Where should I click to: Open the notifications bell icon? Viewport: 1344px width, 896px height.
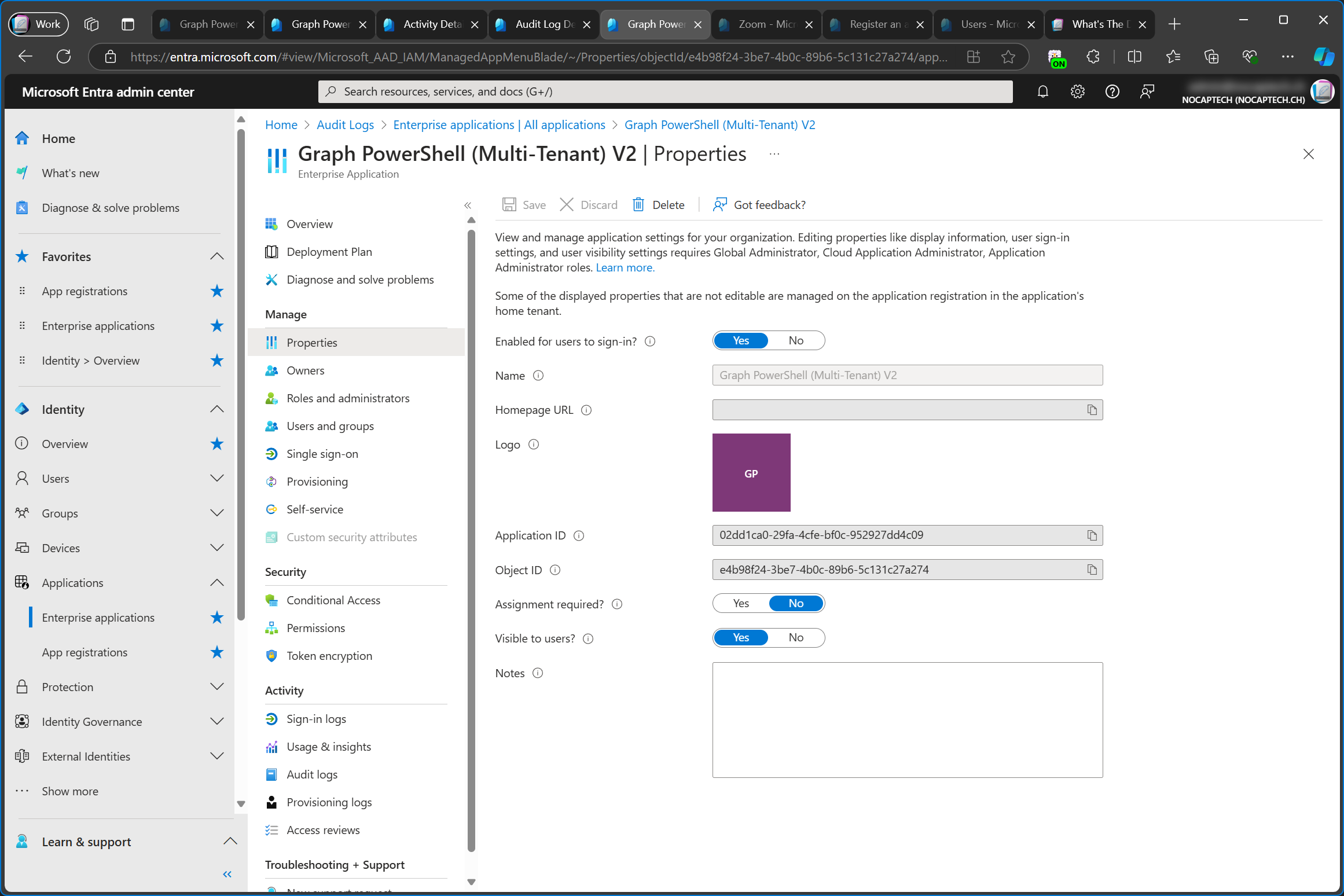tap(1042, 91)
